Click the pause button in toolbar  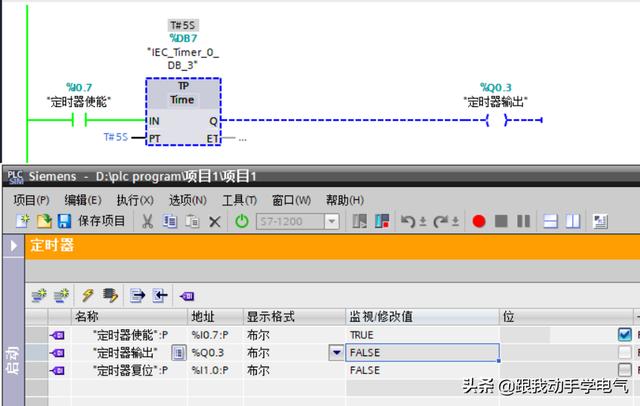(524, 222)
